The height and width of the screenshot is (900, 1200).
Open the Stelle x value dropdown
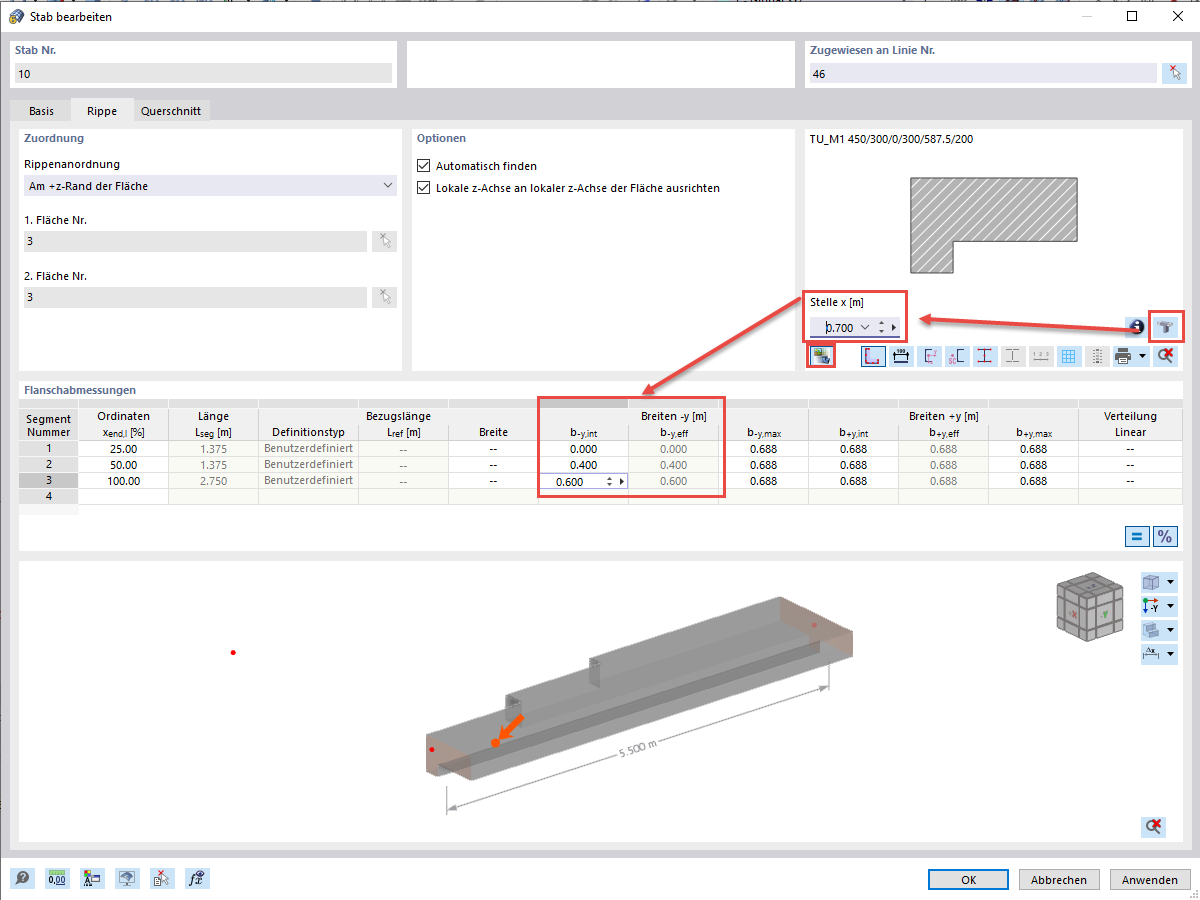(866, 326)
